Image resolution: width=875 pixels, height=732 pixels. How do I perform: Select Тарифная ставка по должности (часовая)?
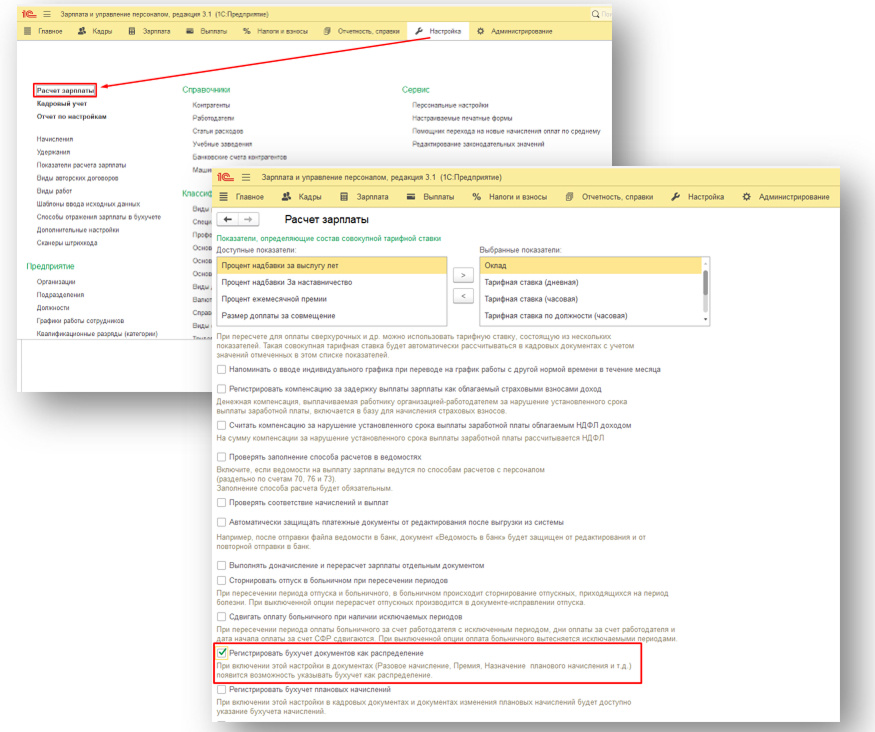591,316
